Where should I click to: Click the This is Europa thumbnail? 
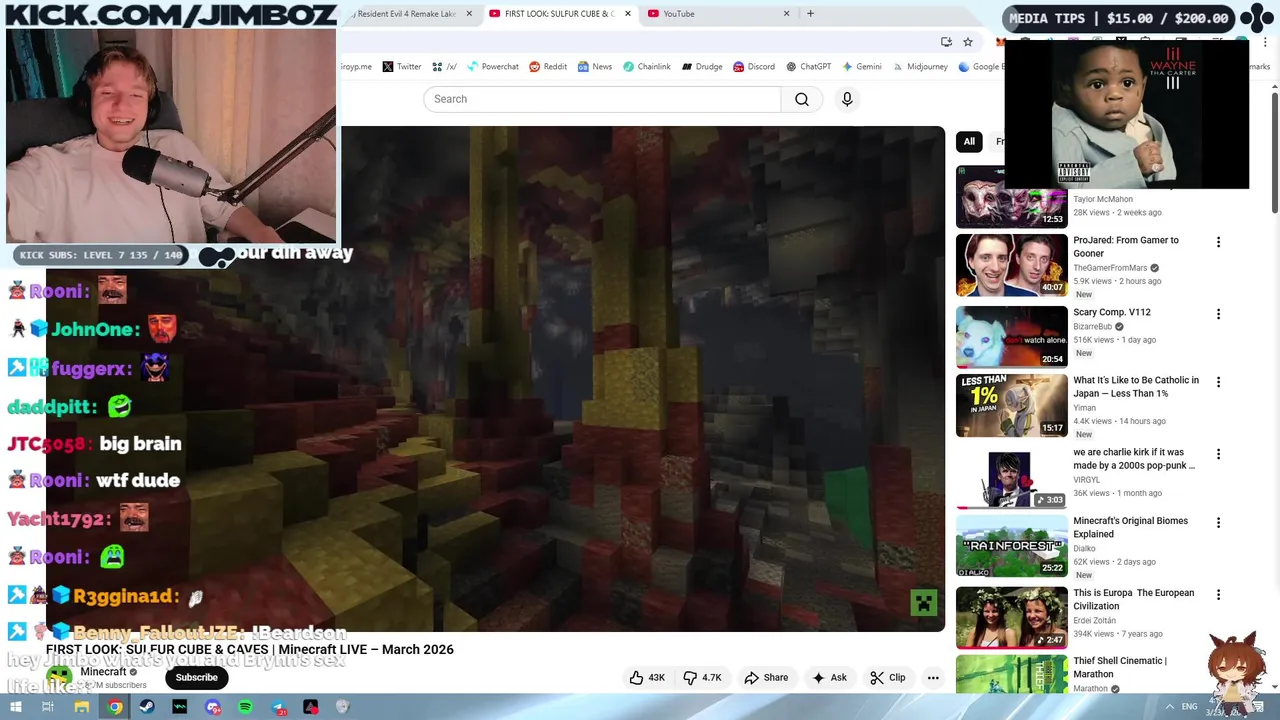[1012, 618]
